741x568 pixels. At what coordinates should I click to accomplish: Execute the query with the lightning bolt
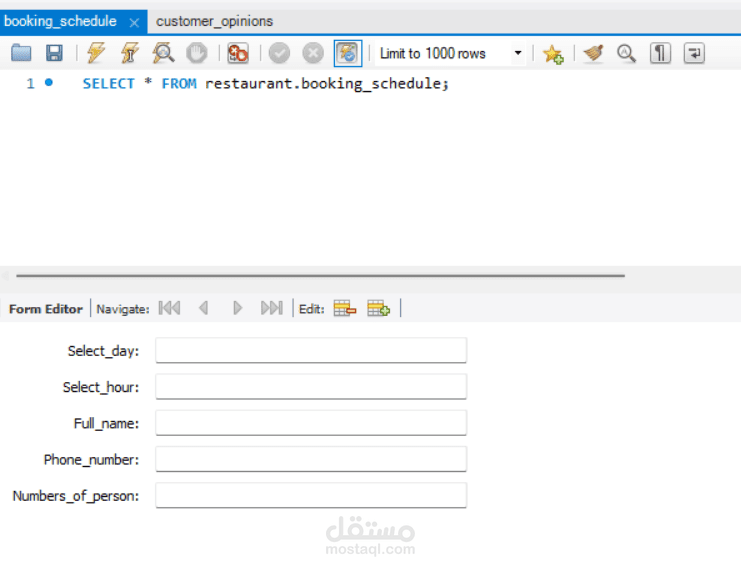tap(96, 53)
